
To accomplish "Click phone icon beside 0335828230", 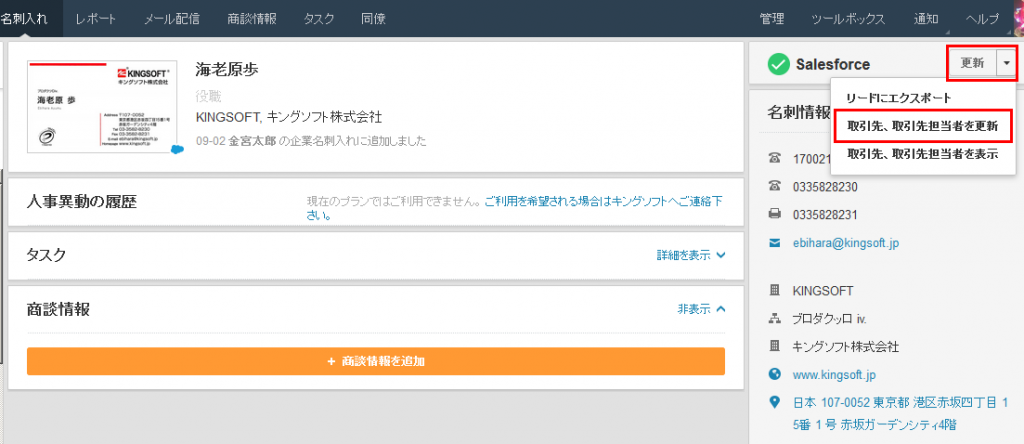I will click(775, 186).
